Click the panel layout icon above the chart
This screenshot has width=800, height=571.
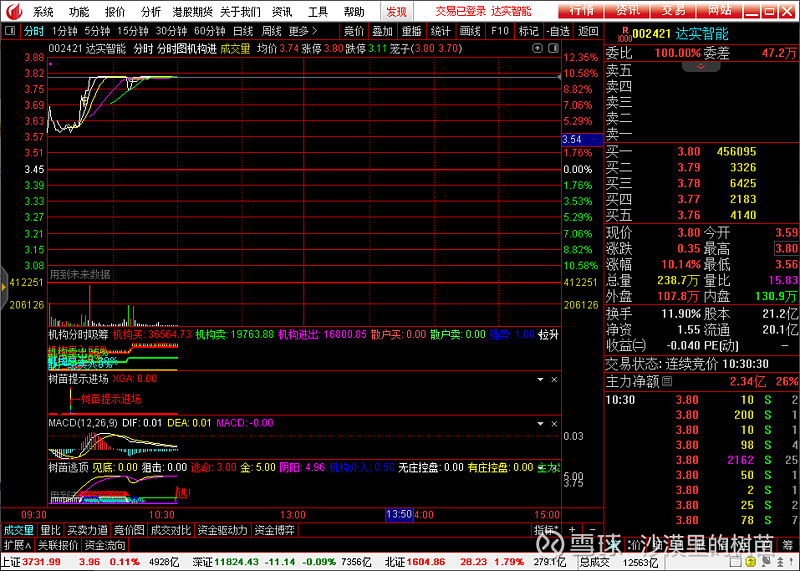coord(553,48)
